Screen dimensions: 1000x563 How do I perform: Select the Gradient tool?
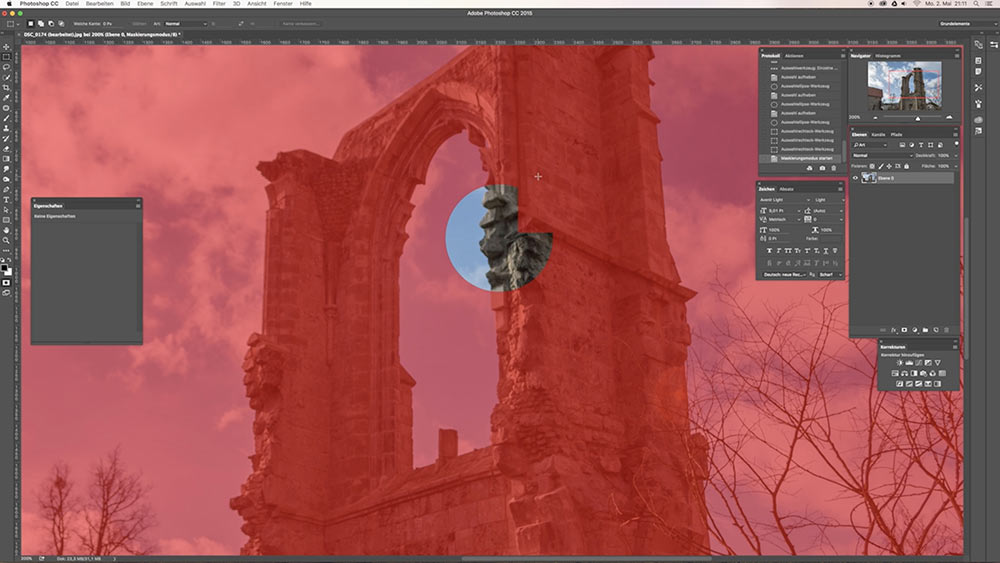(x=6, y=159)
